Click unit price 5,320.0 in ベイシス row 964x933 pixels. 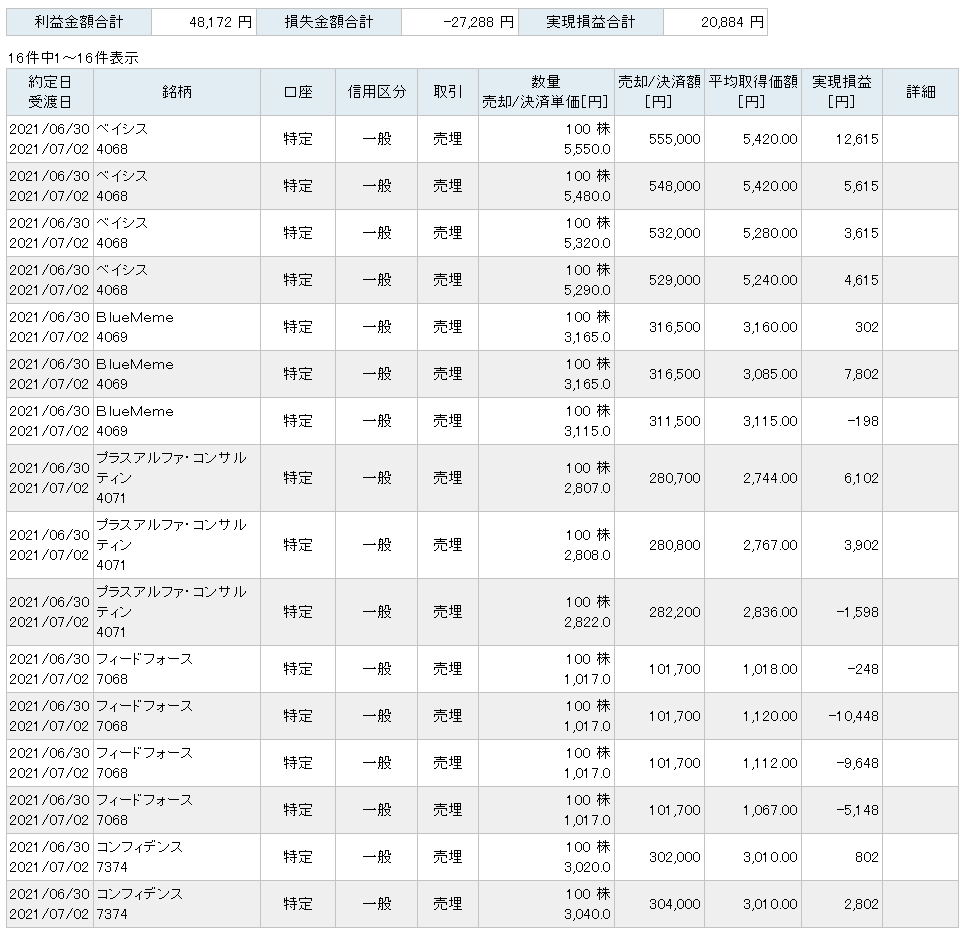pyautogui.click(x=587, y=243)
